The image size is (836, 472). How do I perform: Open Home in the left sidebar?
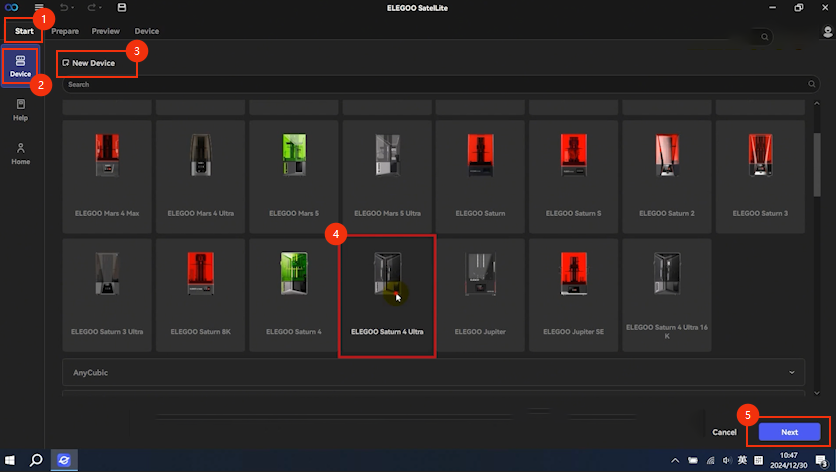click(x=20, y=154)
